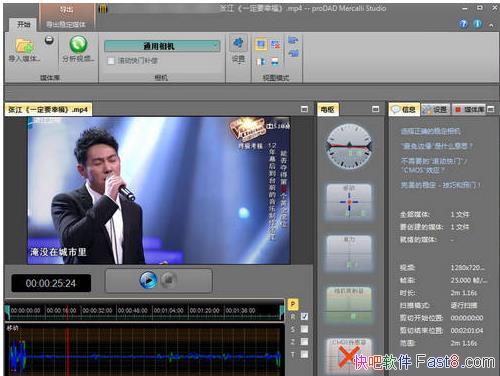
Task: Open the first help link in the info panel
Action: pos(430,131)
